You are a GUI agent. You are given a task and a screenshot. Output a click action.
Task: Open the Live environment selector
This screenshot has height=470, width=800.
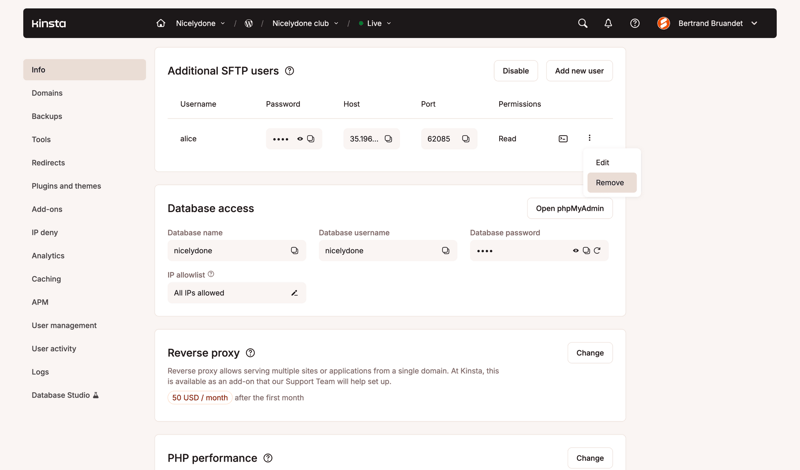375,23
